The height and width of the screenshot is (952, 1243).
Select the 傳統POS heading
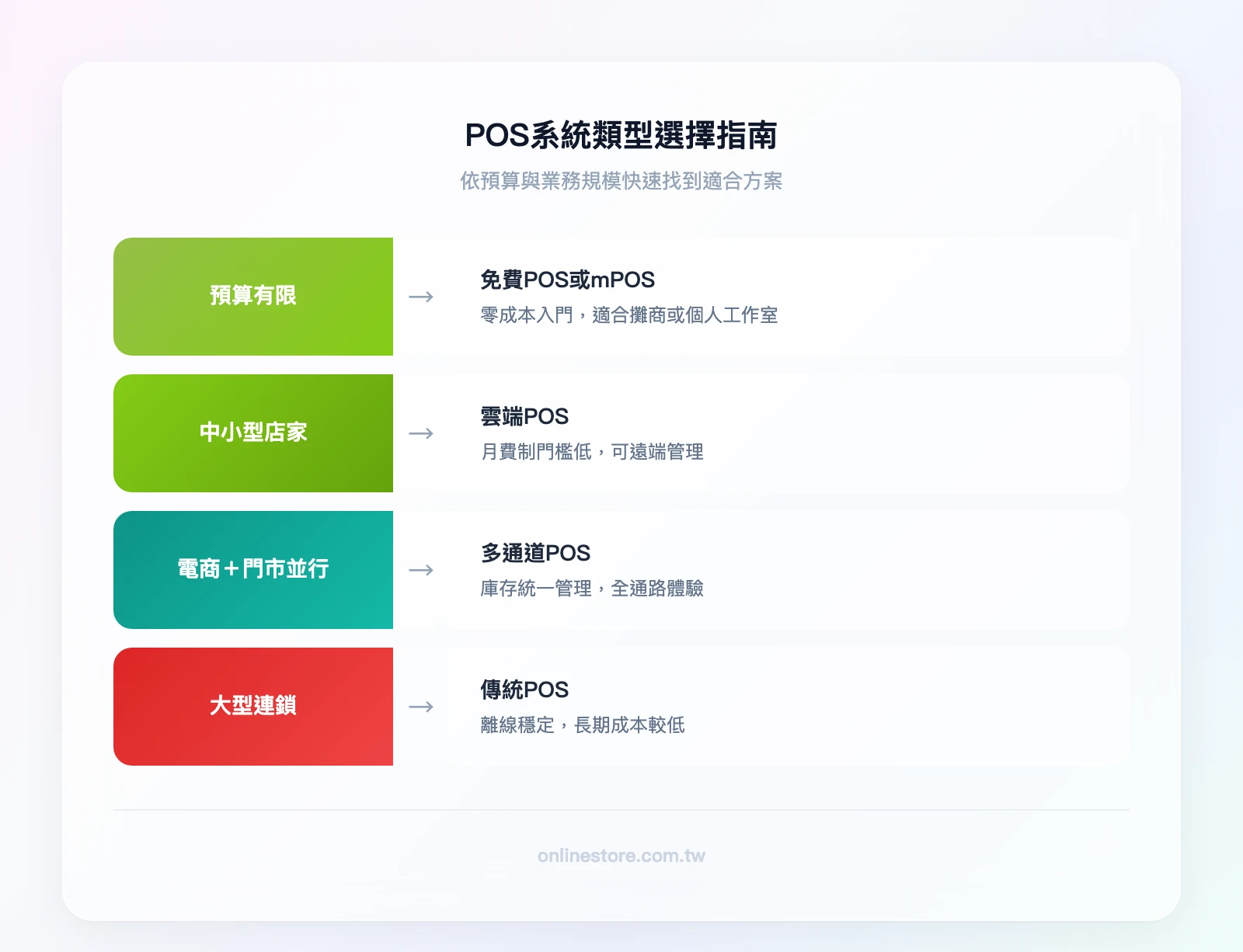pyautogui.click(x=524, y=690)
